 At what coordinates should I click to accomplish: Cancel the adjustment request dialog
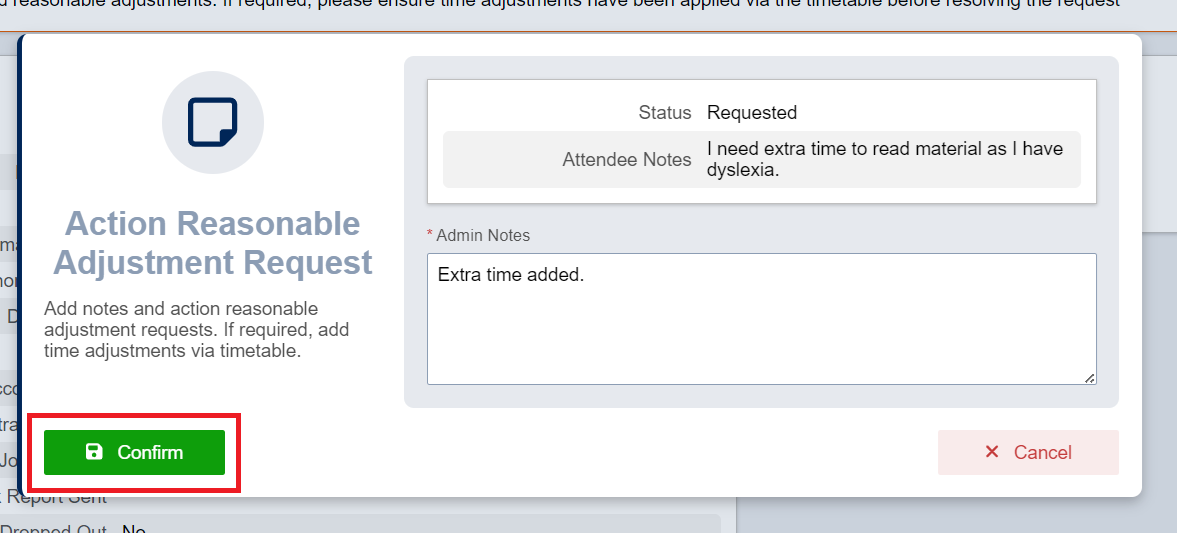click(x=1028, y=452)
